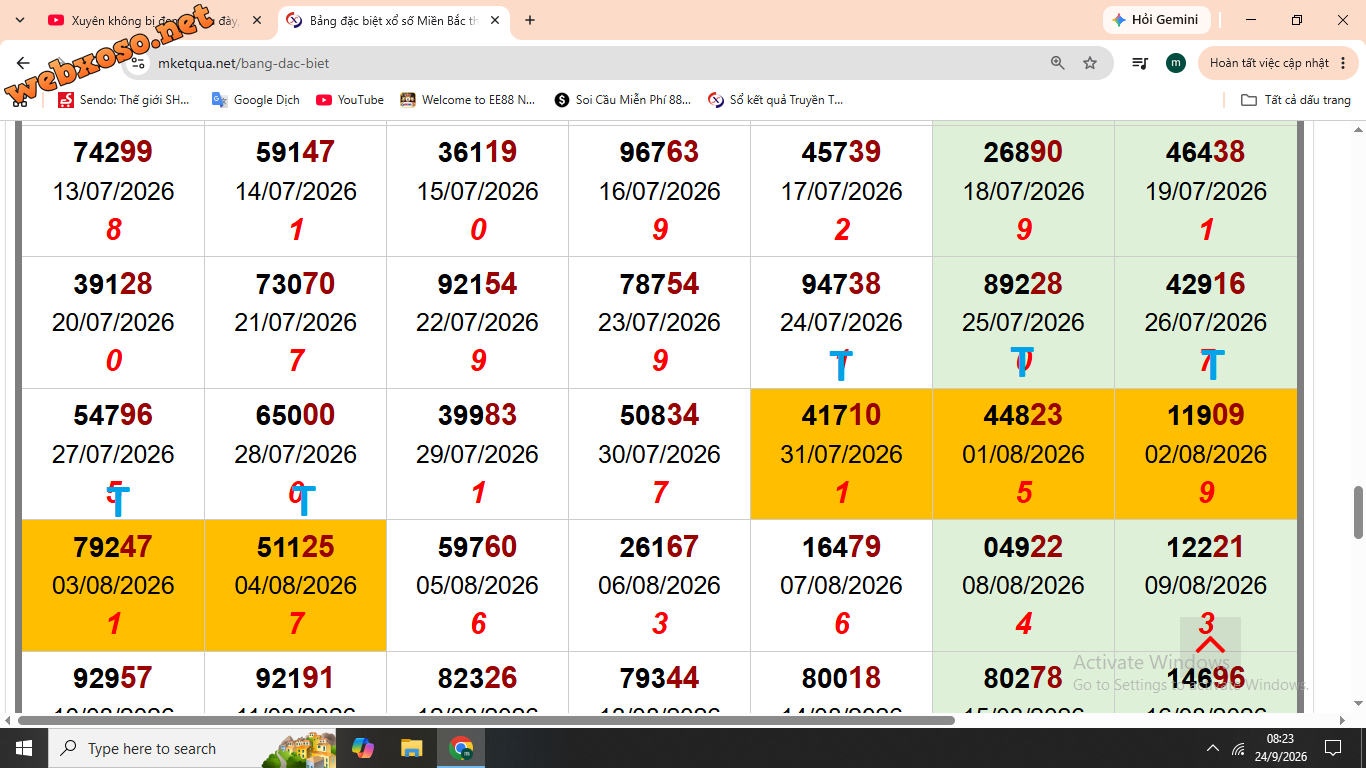
Task: Open the "Tất cả dấu trang" bookmarks folder
Action: (1295, 100)
